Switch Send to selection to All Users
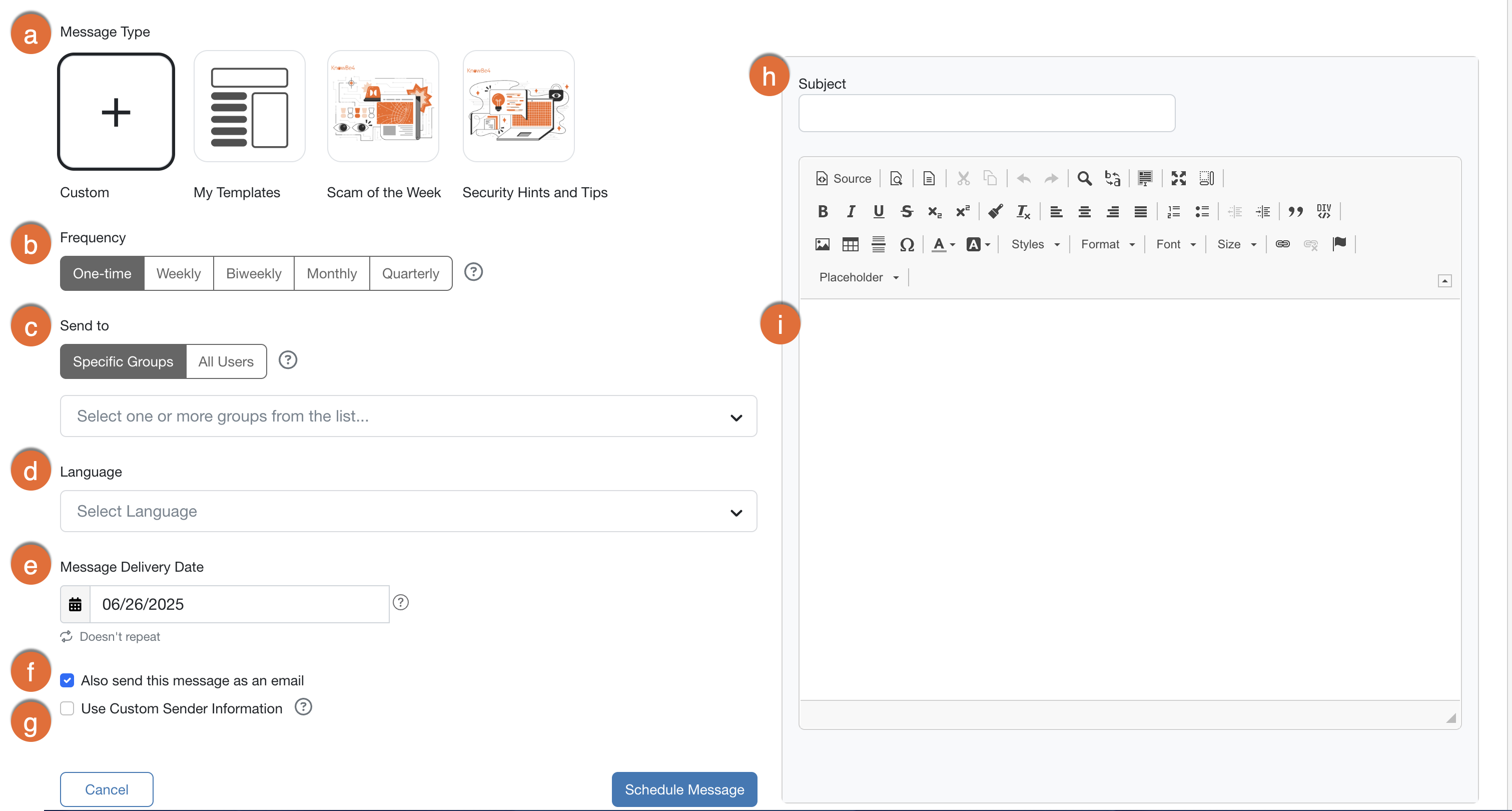1512x811 pixels. [226, 361]
